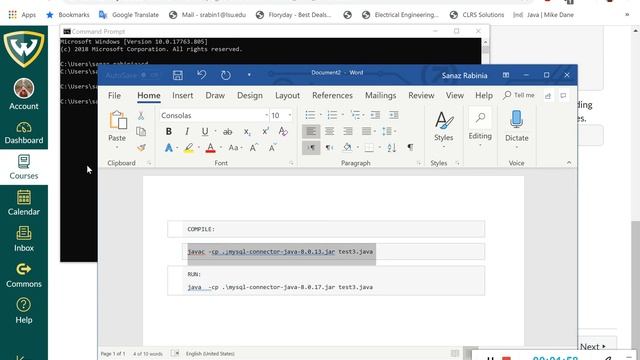
Task: Align text left
Action: (311, 131)
